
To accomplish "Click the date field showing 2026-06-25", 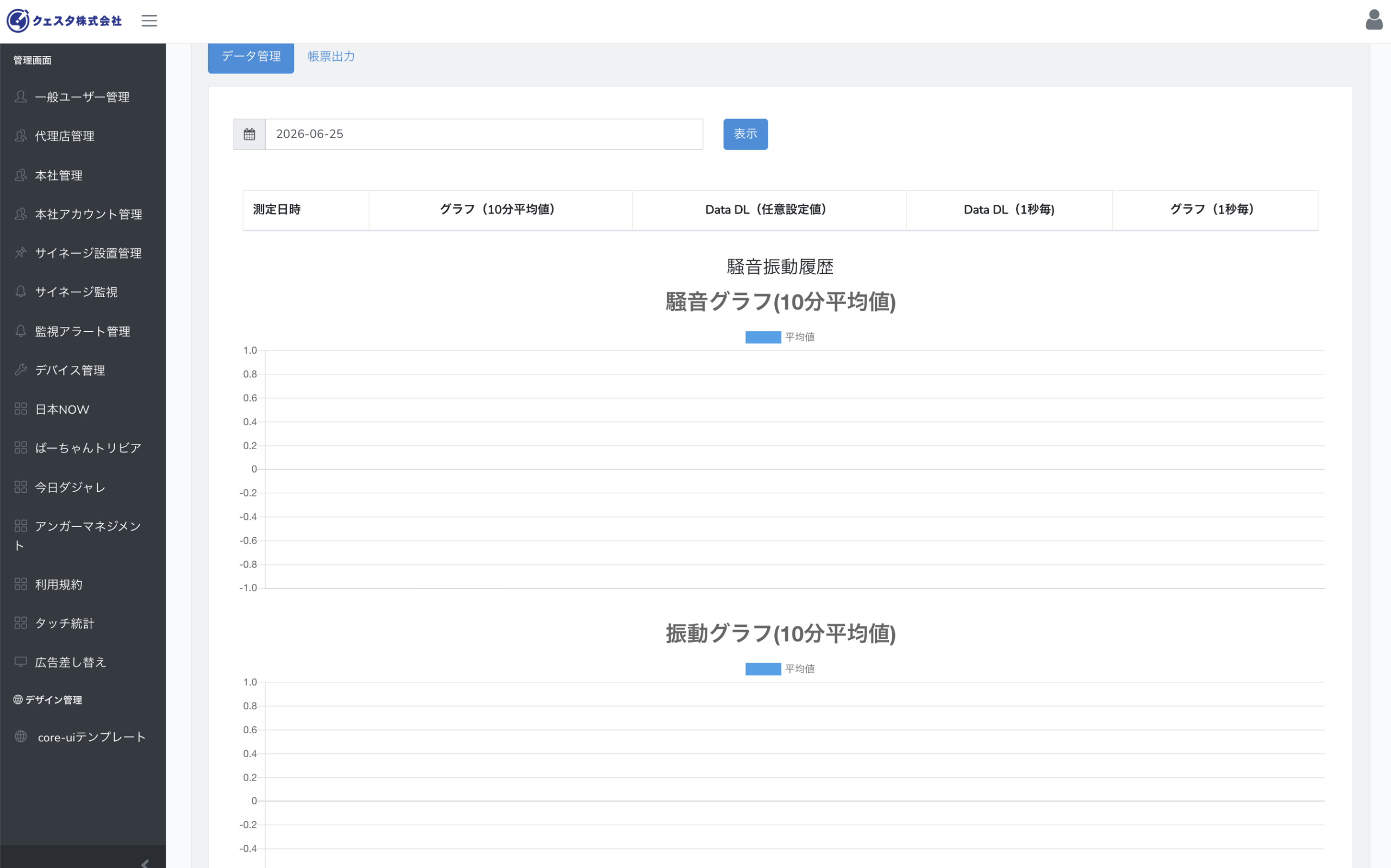I will [x=484, y=134].
